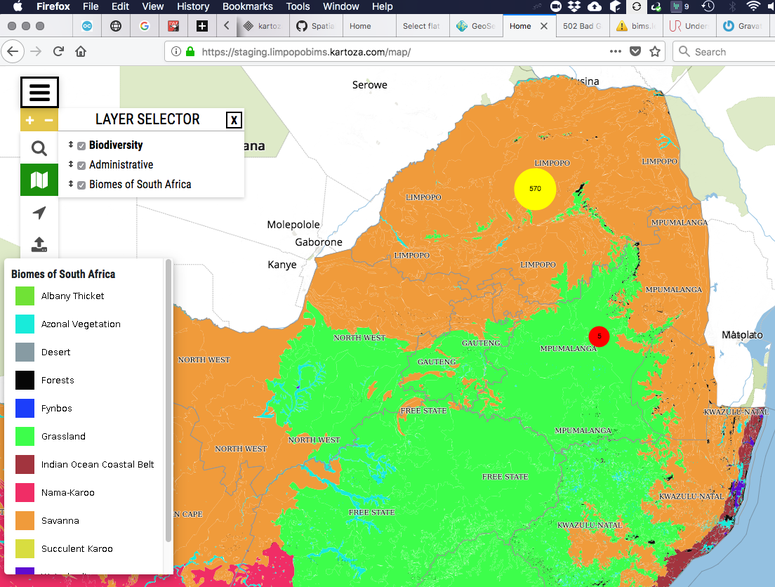The height and width of the screenshot is (587, 775).
Task: Uncheck the Administrative layer checkbox
Action: point(82,165)
